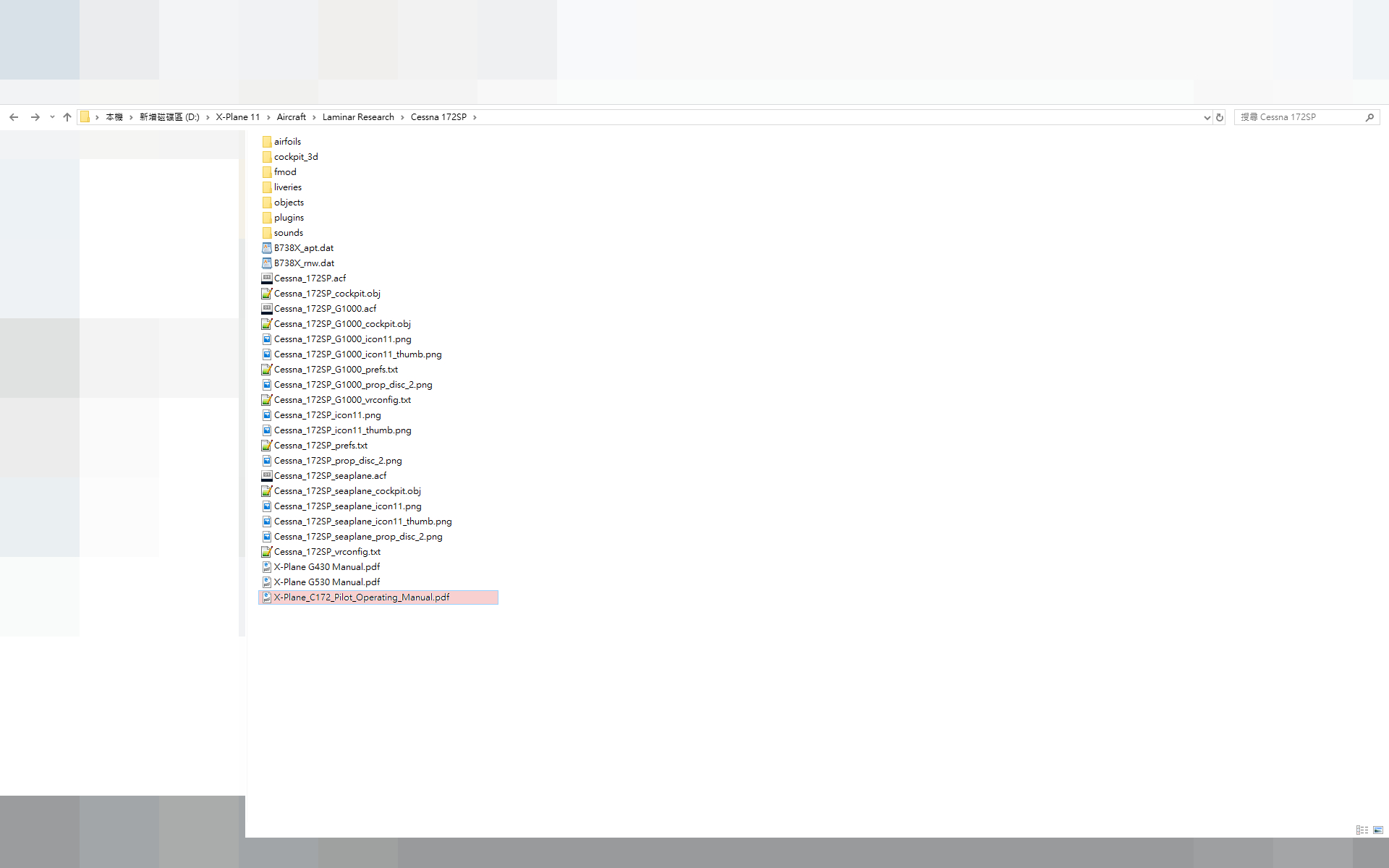The image size is (1389, 868).
Task: Go up one folder level
Action: pyautogui.click(x=67, y=117)
